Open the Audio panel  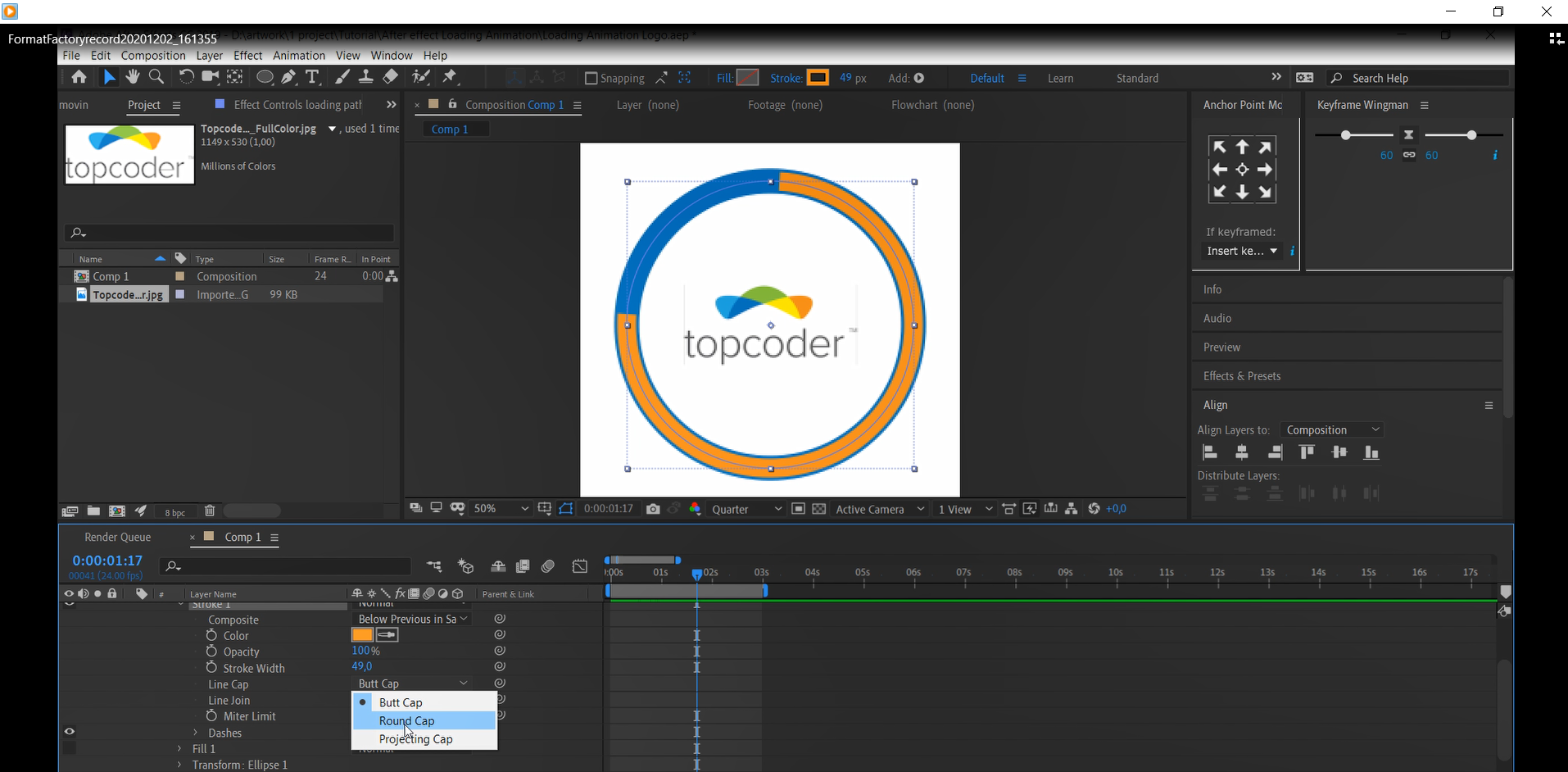pyautogui.click(x=1217, y=318)
